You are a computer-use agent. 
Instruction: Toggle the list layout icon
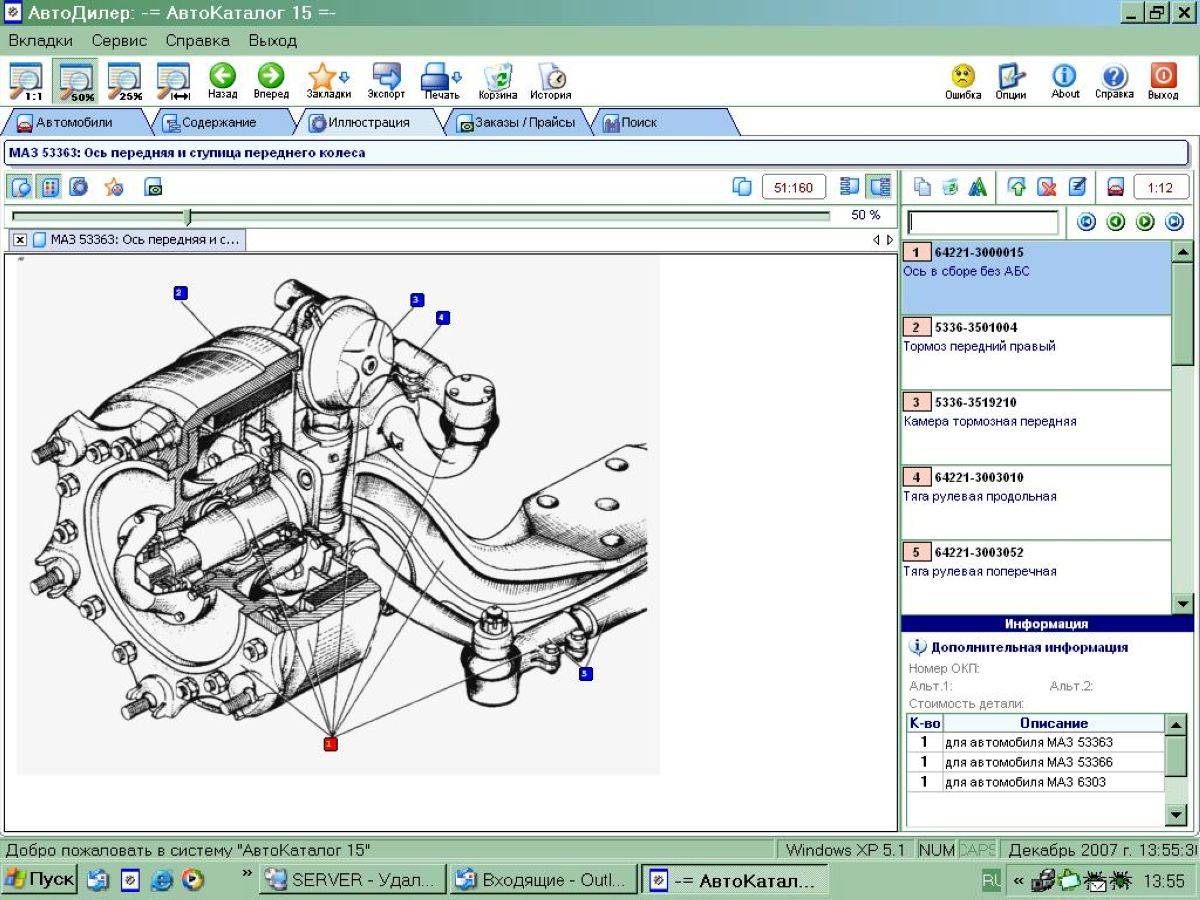tap(850, 186)
